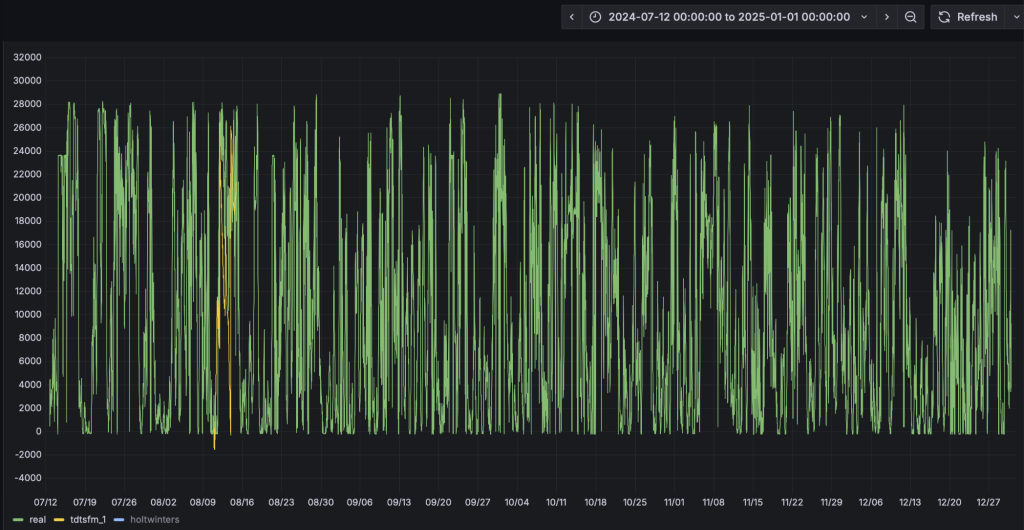
Task: Click green color swatch for real series
Action: [18, 520]
